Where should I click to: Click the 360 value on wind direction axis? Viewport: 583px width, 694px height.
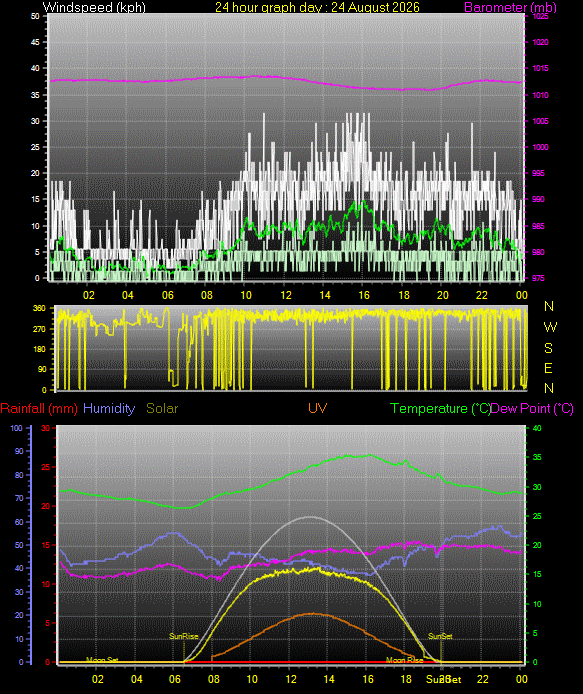pyautogui.click(x=39, y=308)
